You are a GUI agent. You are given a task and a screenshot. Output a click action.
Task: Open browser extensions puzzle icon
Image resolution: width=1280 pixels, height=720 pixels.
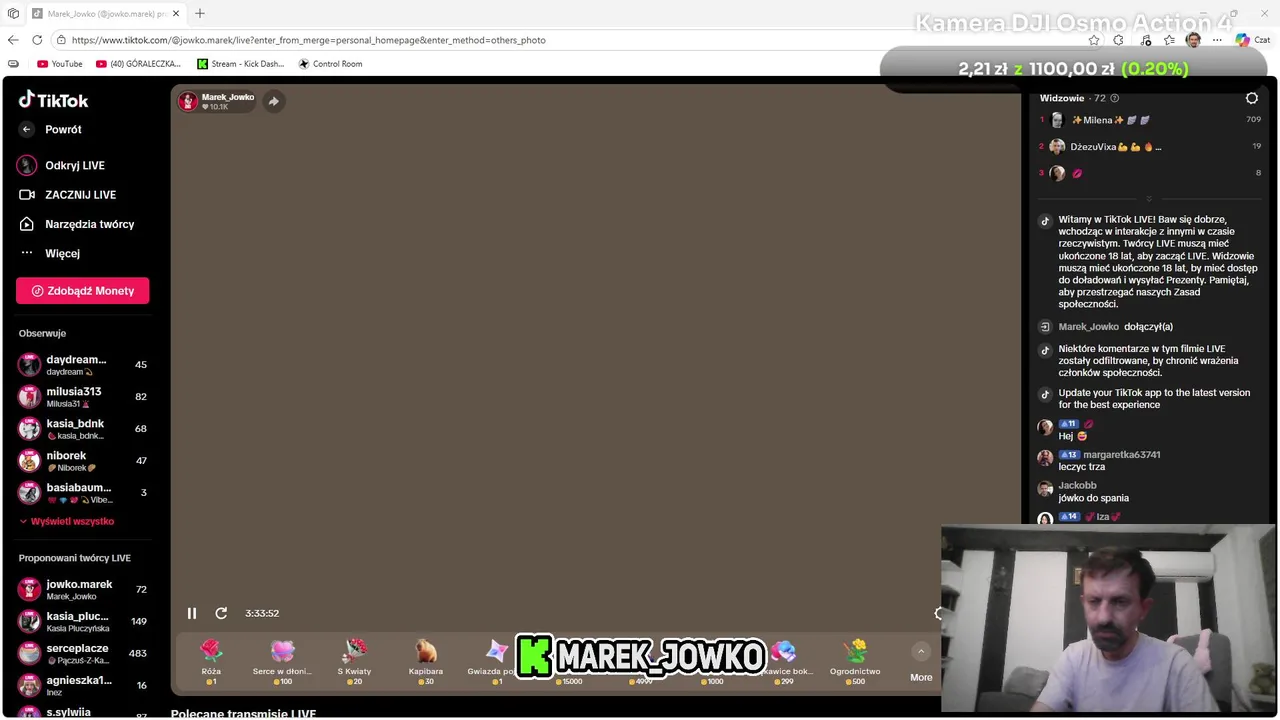pos(1118,40)
